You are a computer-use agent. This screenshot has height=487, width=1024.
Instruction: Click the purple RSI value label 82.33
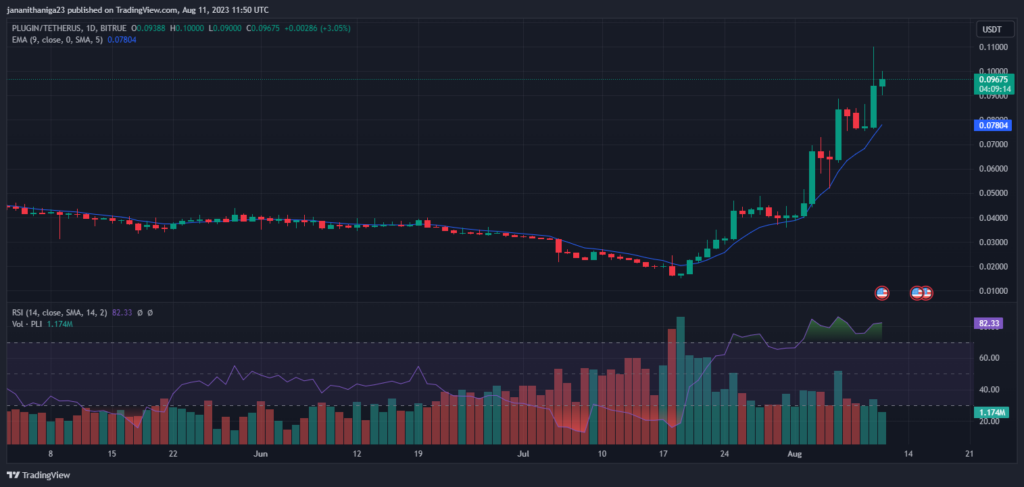pos(988,324)
